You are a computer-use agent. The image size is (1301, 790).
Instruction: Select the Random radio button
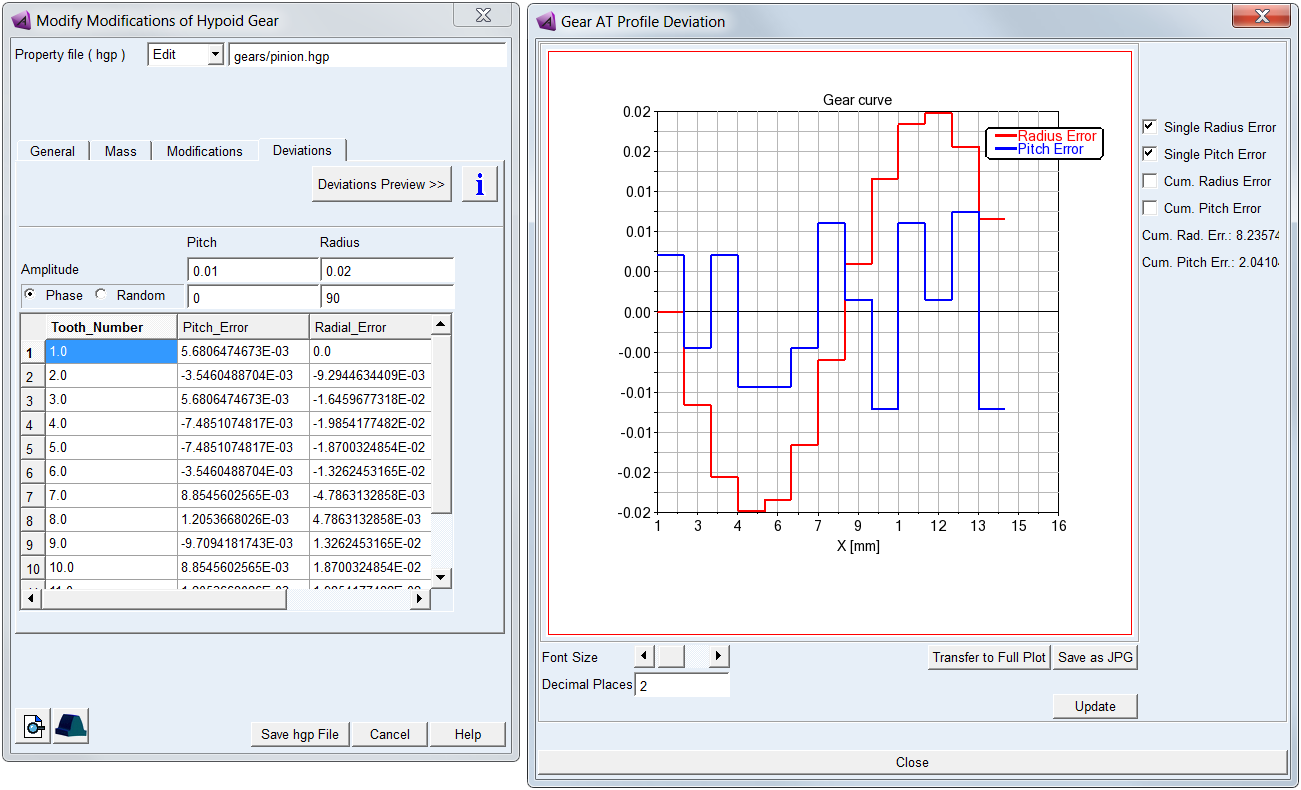point(101,295)
